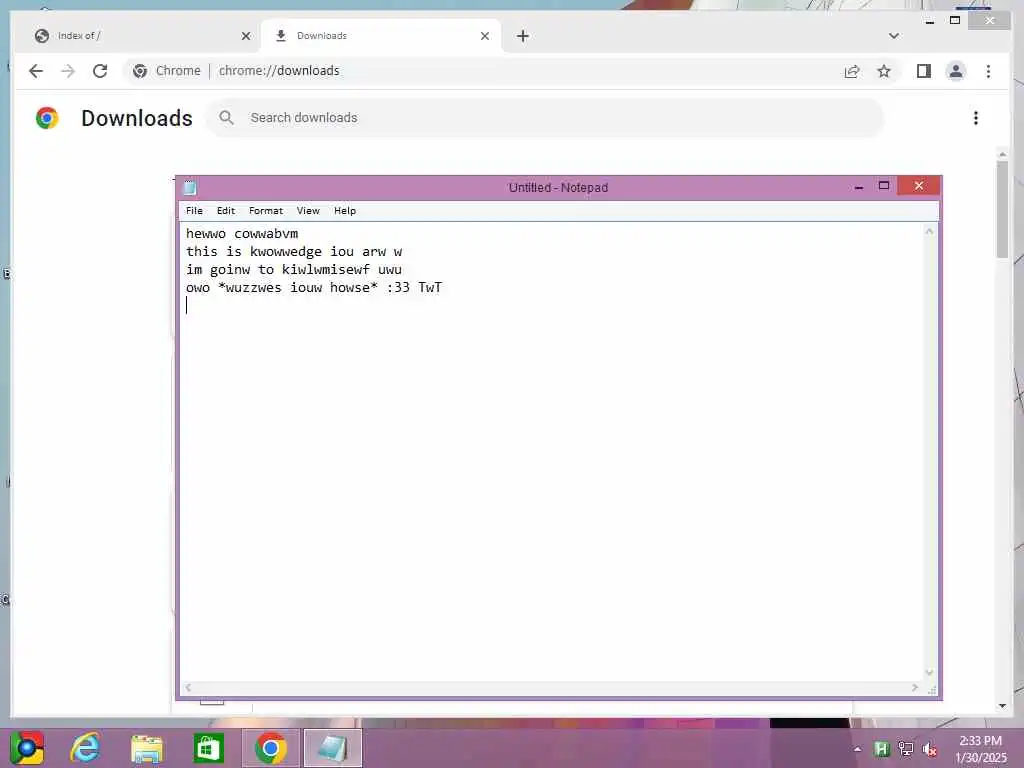Click first taskbar pinned app icon
Image resolution: width=1024 pixels, height=768 pixels.
(x=27, y=748)
